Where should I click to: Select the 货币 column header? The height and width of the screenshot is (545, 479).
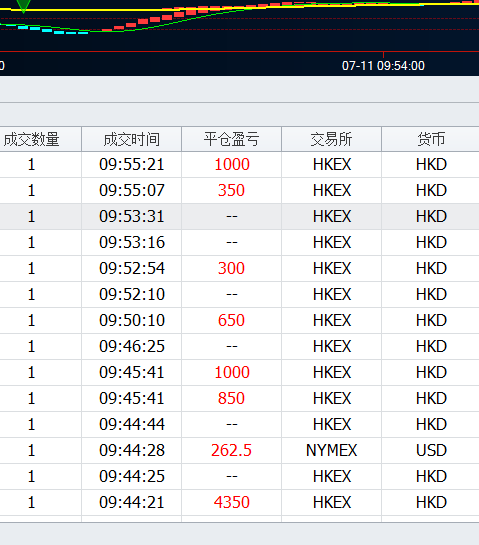[x=431, y=139]
